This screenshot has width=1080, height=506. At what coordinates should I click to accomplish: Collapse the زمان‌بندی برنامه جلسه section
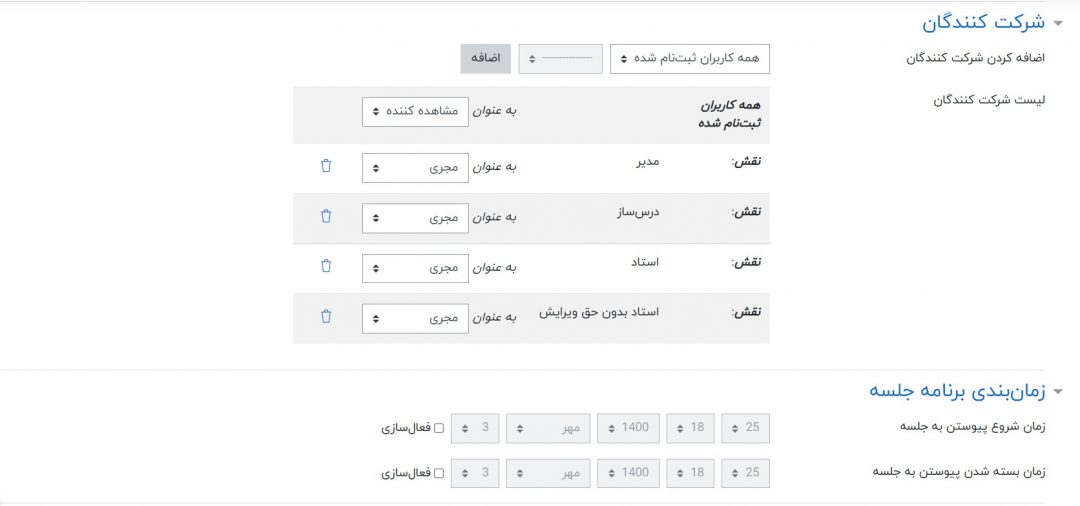1057,391
